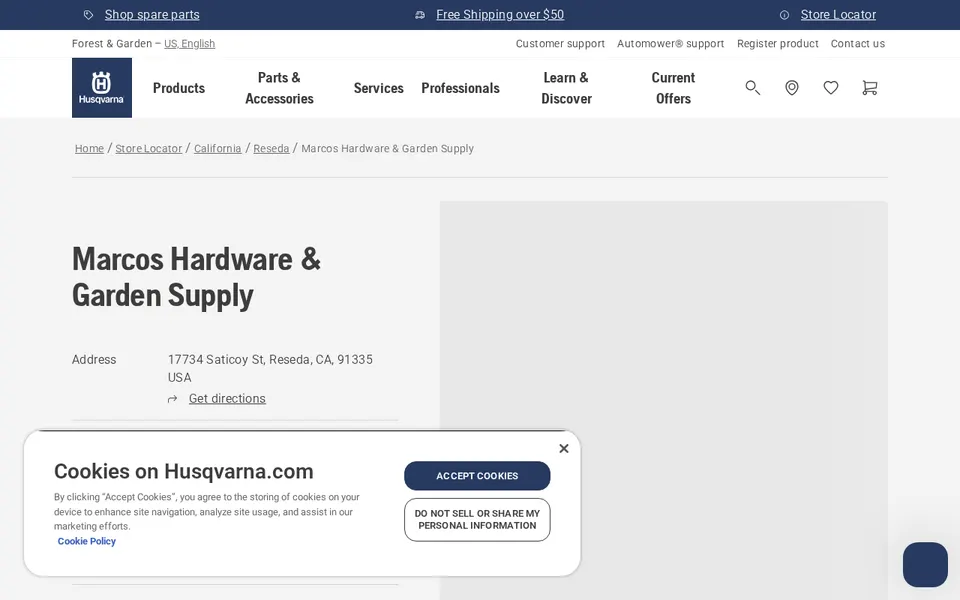The width and height of the screenshot is (960, 600).
Task: Click the Forest & Garden label
Action: (x=112, y=43)
